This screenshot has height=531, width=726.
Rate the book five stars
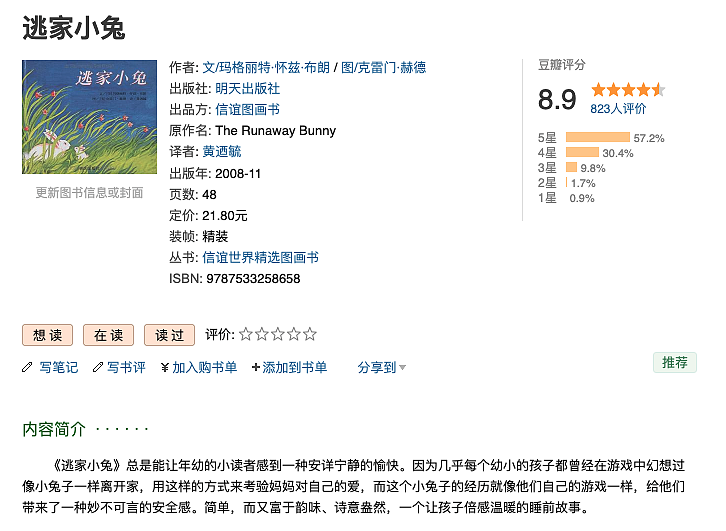pyautogui.click(x=310, y=334)
